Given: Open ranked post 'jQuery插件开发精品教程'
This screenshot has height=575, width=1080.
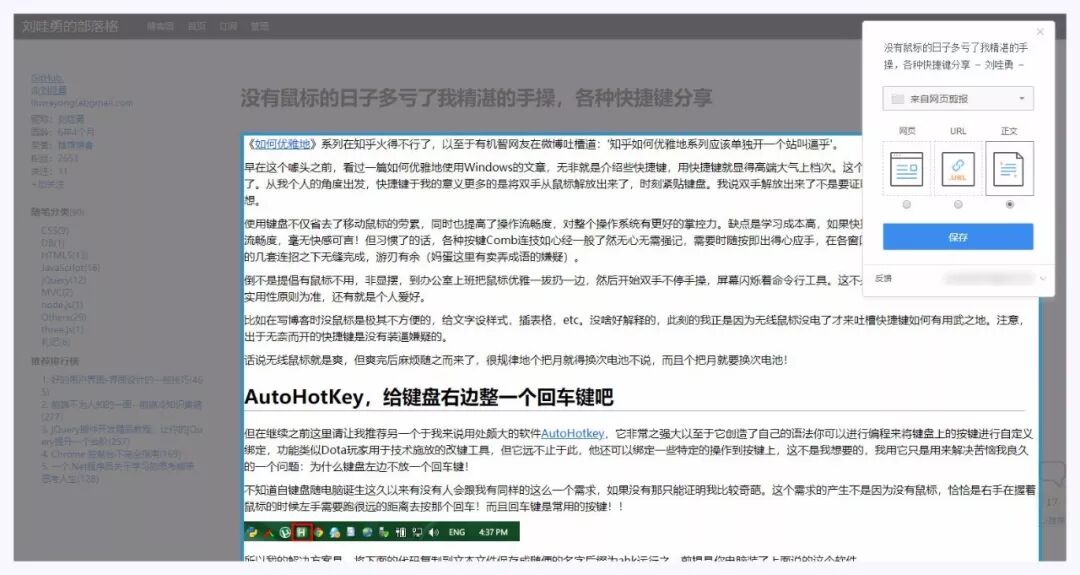Looking at the screenshot, I should [x=122, y=435].
